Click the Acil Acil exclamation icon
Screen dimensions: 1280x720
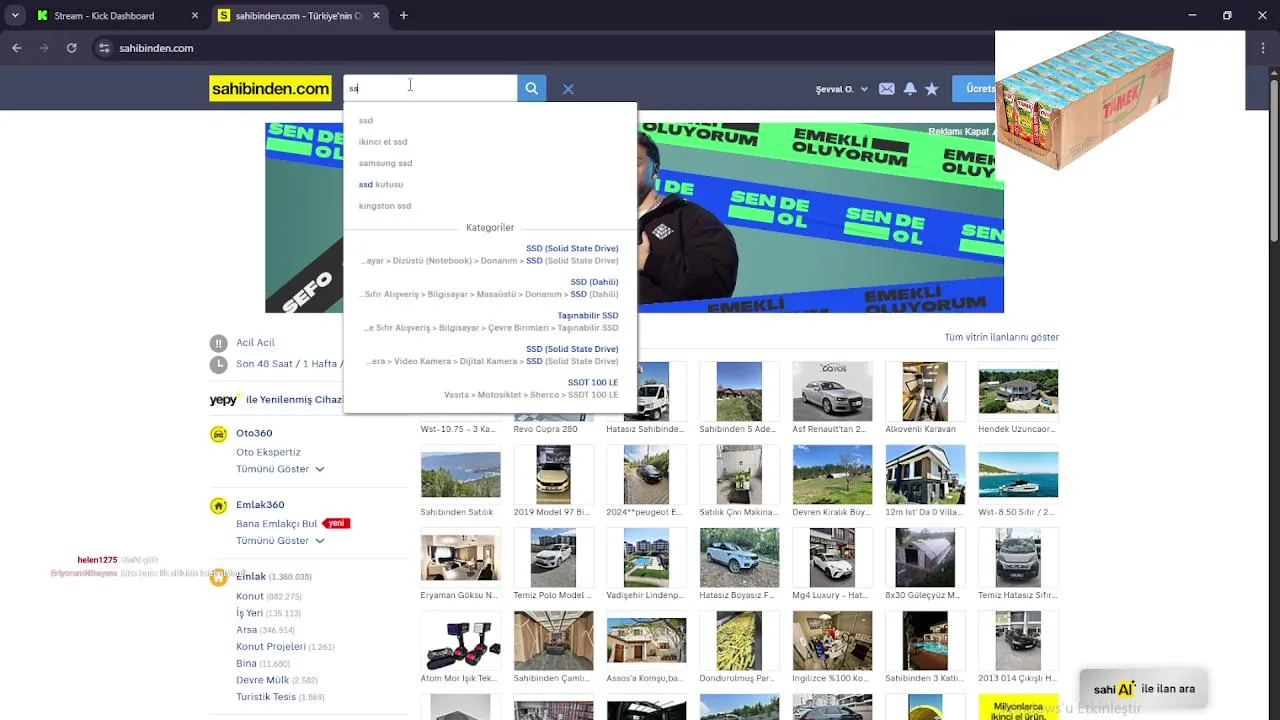tap(219, 343)
